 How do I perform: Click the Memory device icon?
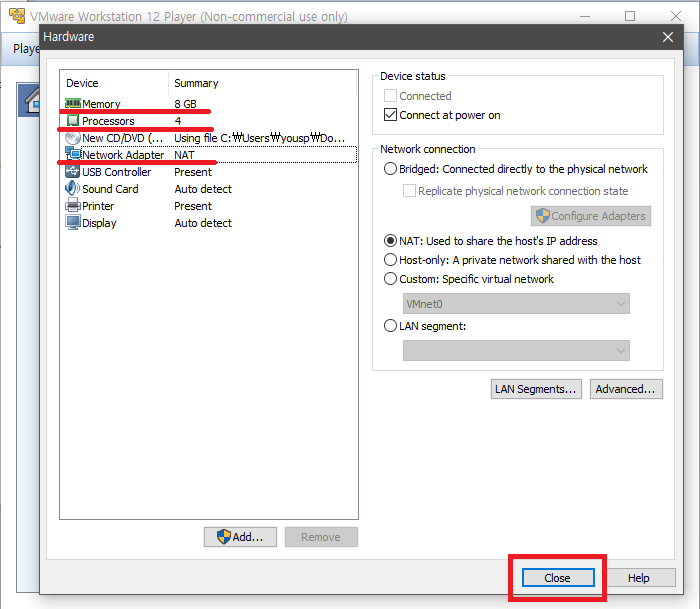tap(73, 104)
